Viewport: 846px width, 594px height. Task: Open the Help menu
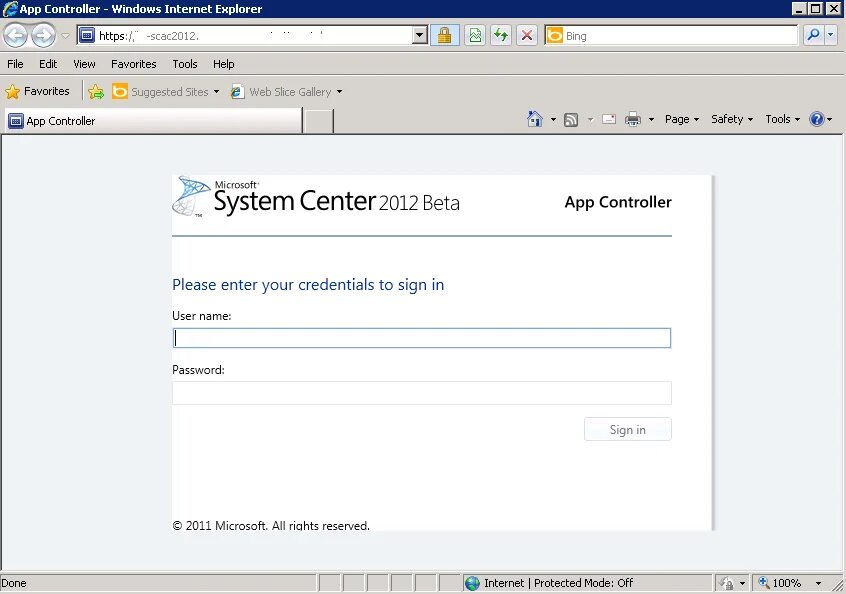[x=223, y=64]
